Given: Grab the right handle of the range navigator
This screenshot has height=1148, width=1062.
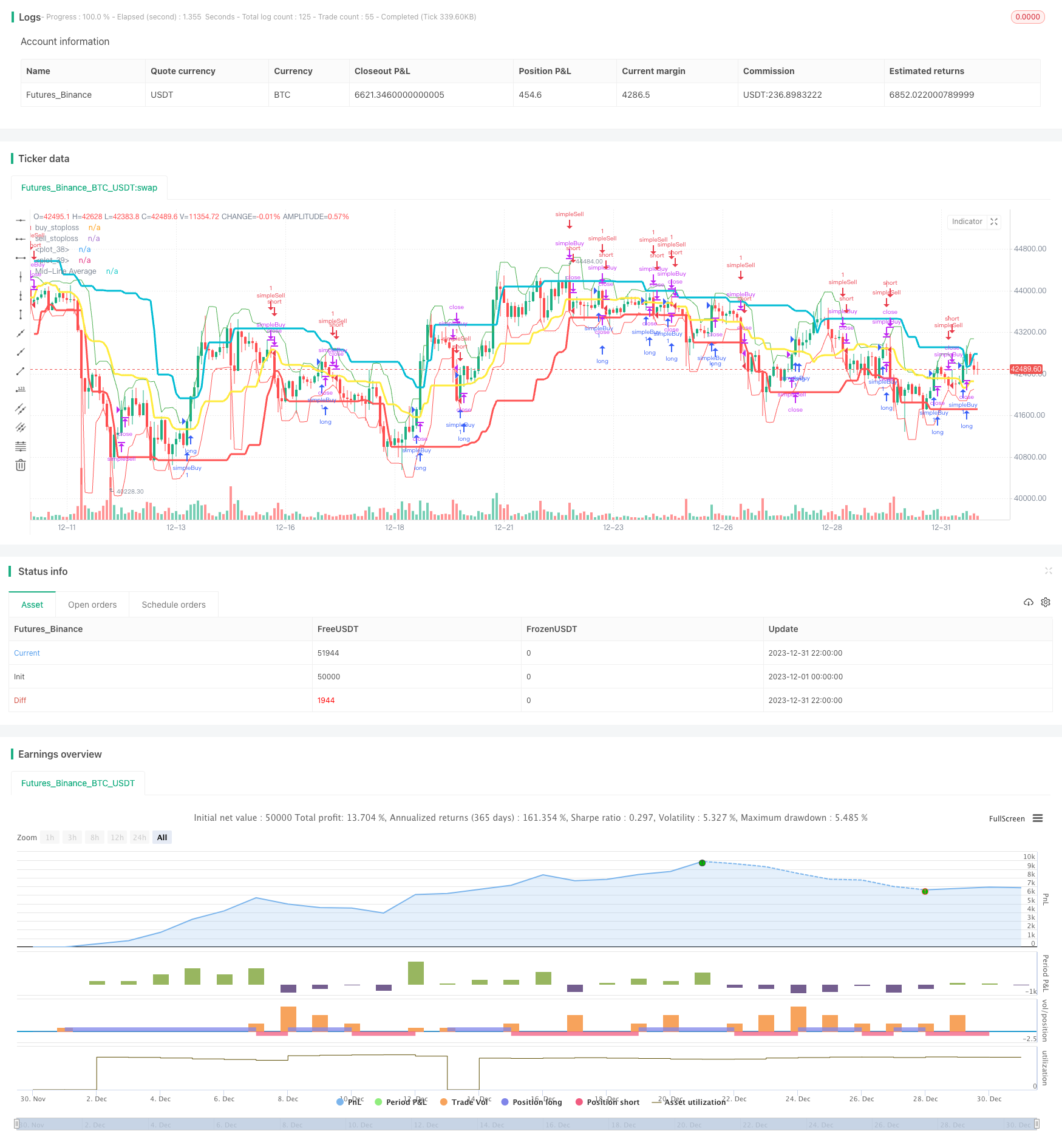Looking at the screenshot, I should click(x=1037, y=1124).
